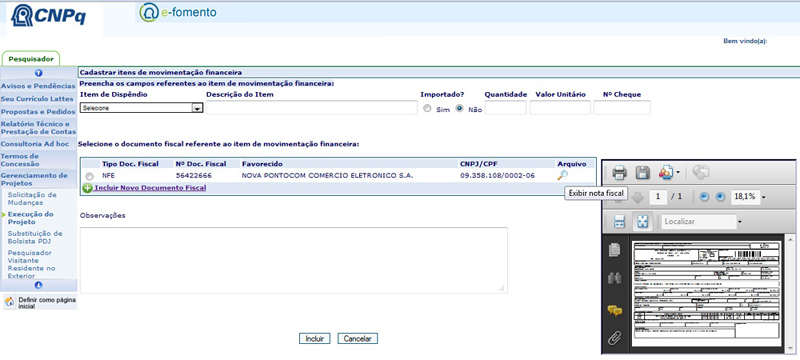Select the NFE fiscal document radio button
Image resolution: width=800 pixels, height=360 pixels.
click(90, 176)
